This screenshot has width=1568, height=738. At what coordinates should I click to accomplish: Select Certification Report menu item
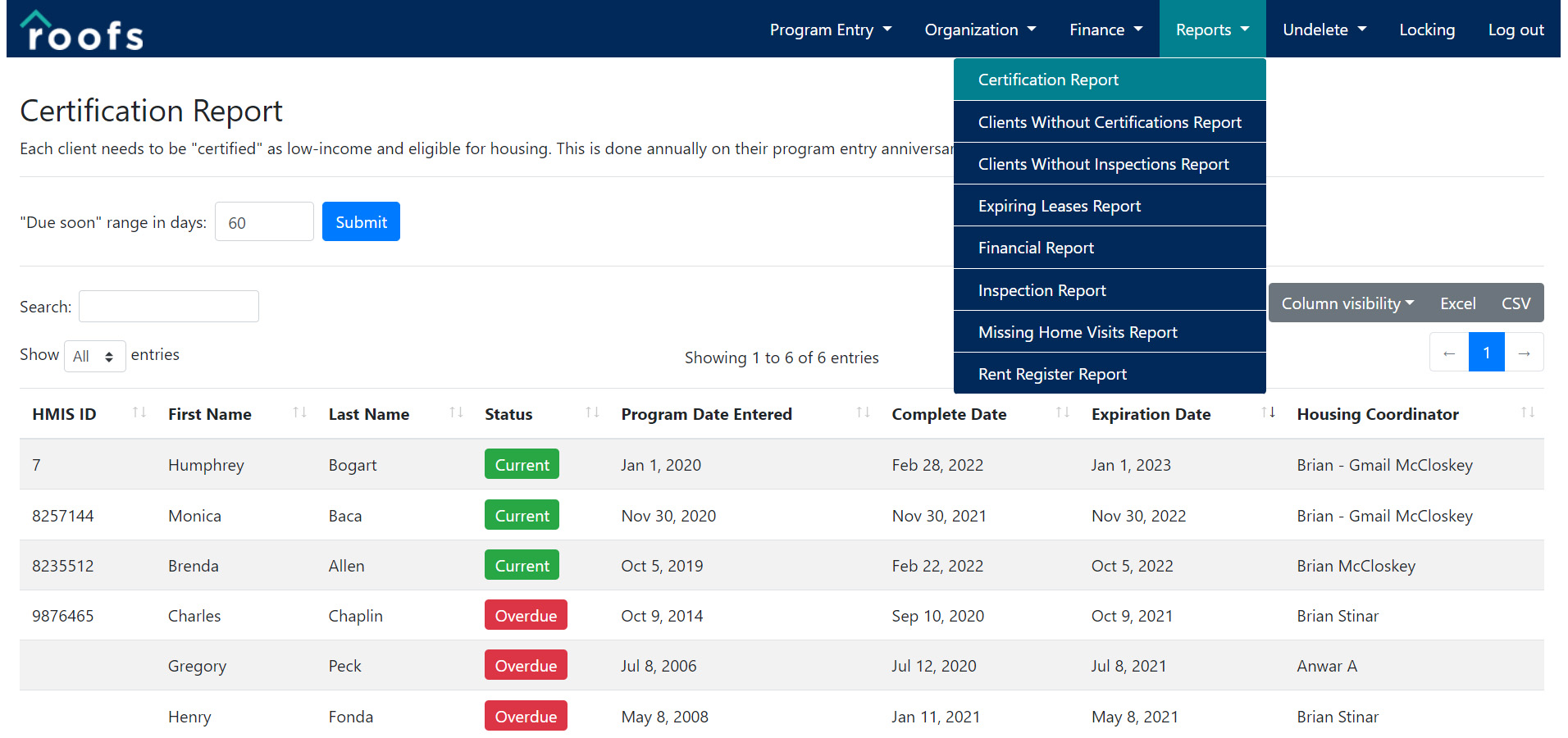[x=1110, y=80]
